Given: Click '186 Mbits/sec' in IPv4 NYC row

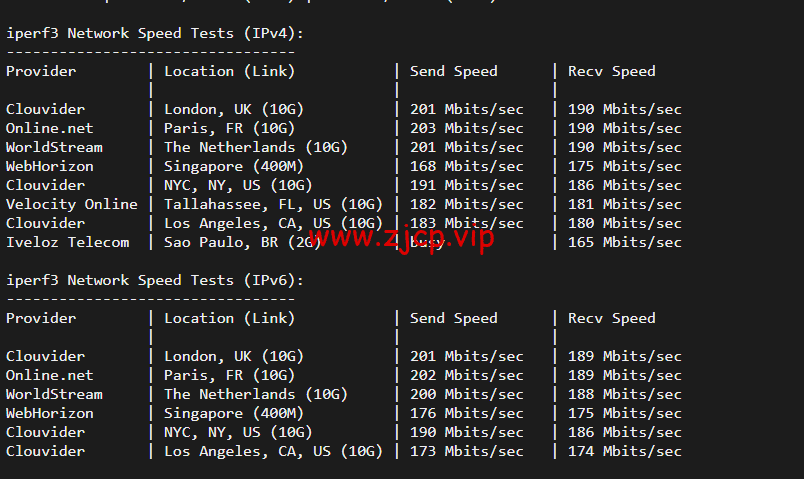Looking at the screenshot, I should pos(625,185).
